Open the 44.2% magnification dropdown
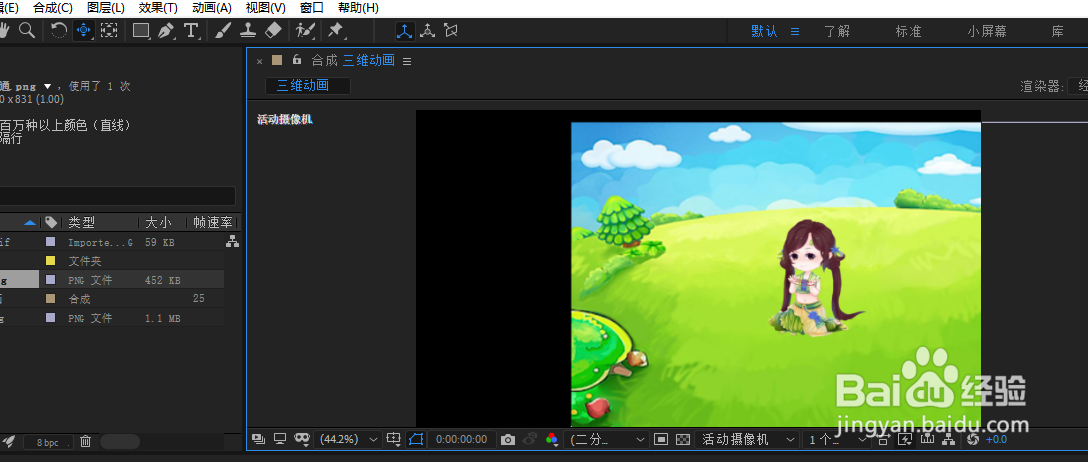This screenshot has width=1088, height=462. 348,439
